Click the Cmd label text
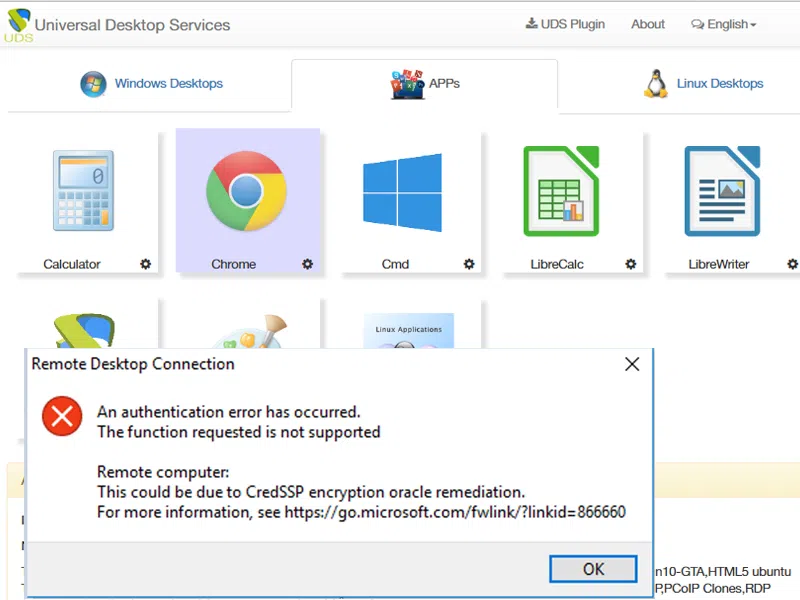Viewport: 800px width, 600px height. (395, 264)
